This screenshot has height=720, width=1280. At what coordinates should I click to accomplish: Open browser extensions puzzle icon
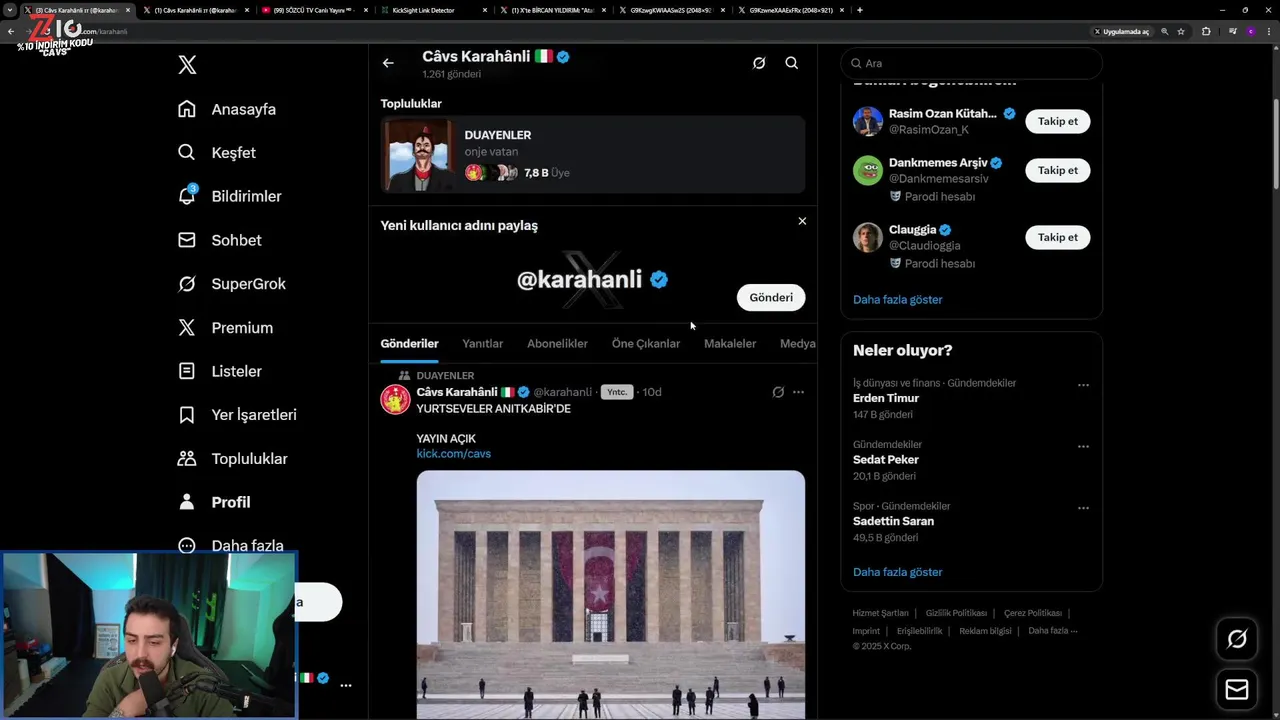[1206, 31]
